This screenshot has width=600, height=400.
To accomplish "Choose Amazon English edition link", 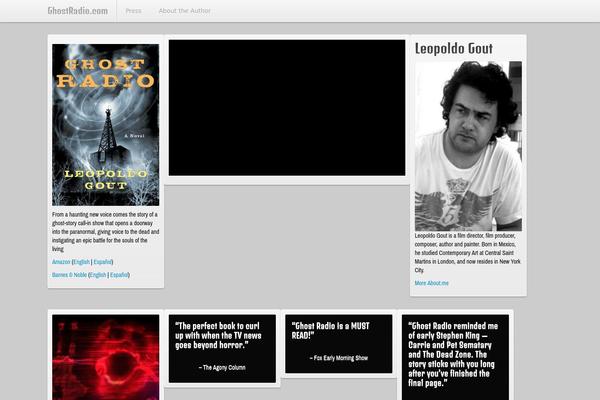I will click(x=82, y=262).
